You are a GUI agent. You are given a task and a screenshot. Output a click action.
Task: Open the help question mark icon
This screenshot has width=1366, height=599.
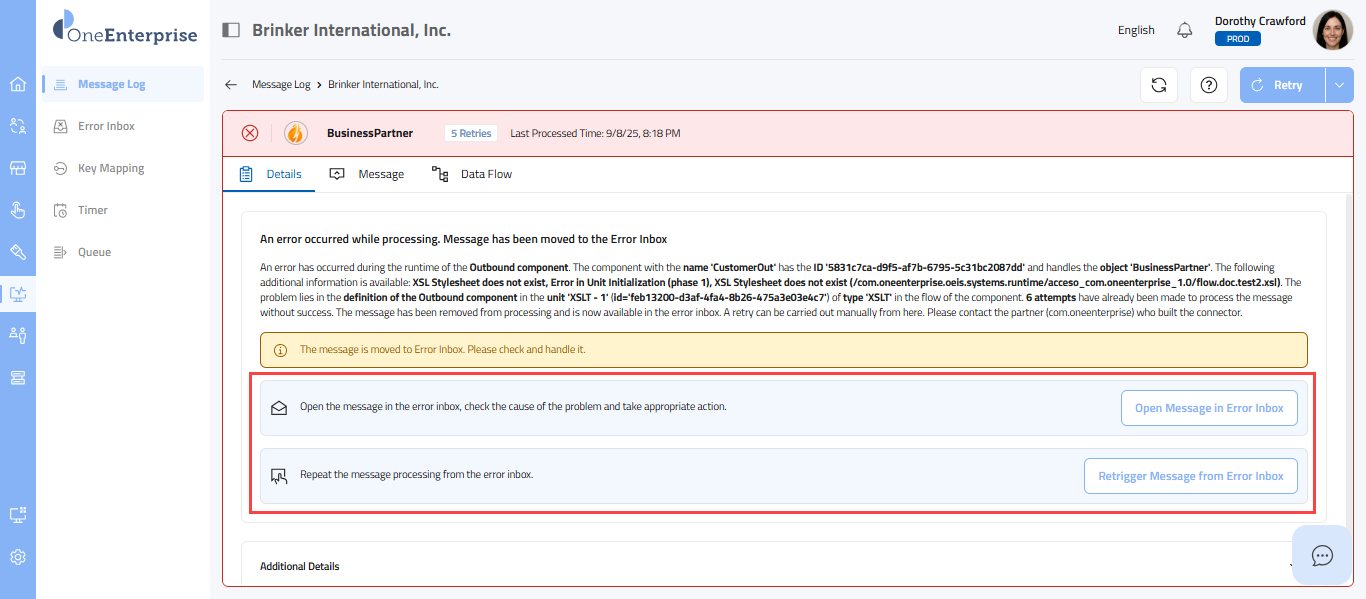[x=1208, y=85]
